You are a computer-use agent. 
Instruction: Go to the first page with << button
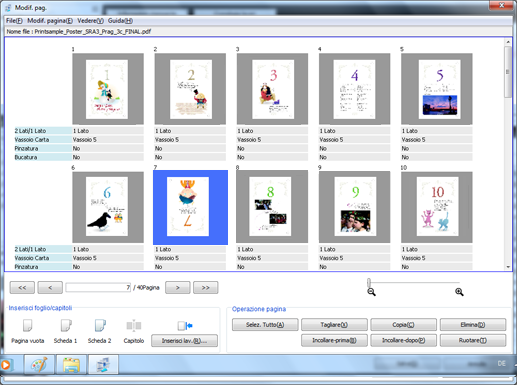22,288
